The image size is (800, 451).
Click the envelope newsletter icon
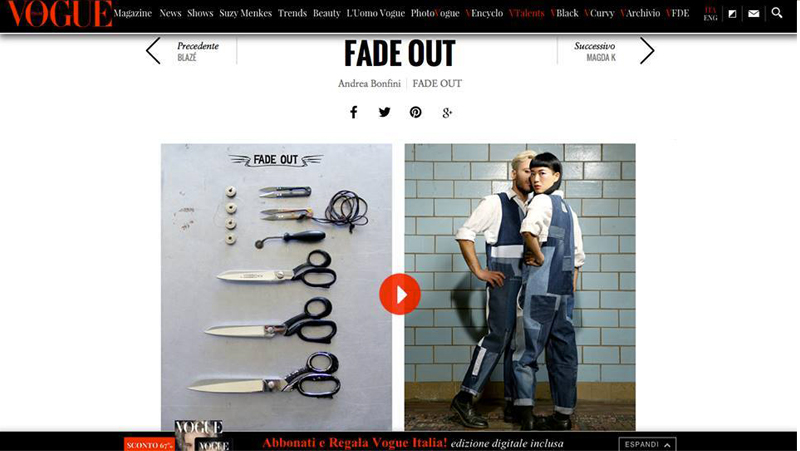click(754, 14)
